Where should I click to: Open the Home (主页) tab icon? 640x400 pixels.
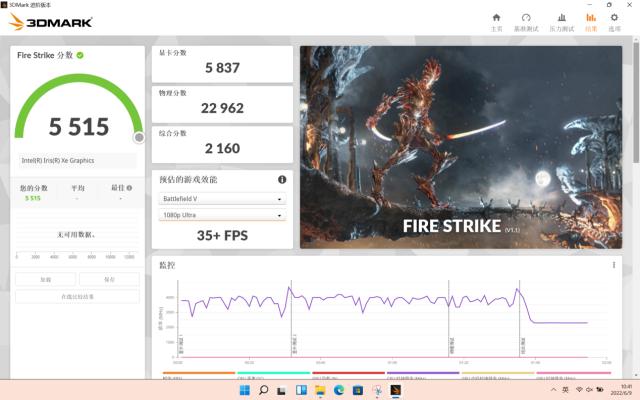496,21
